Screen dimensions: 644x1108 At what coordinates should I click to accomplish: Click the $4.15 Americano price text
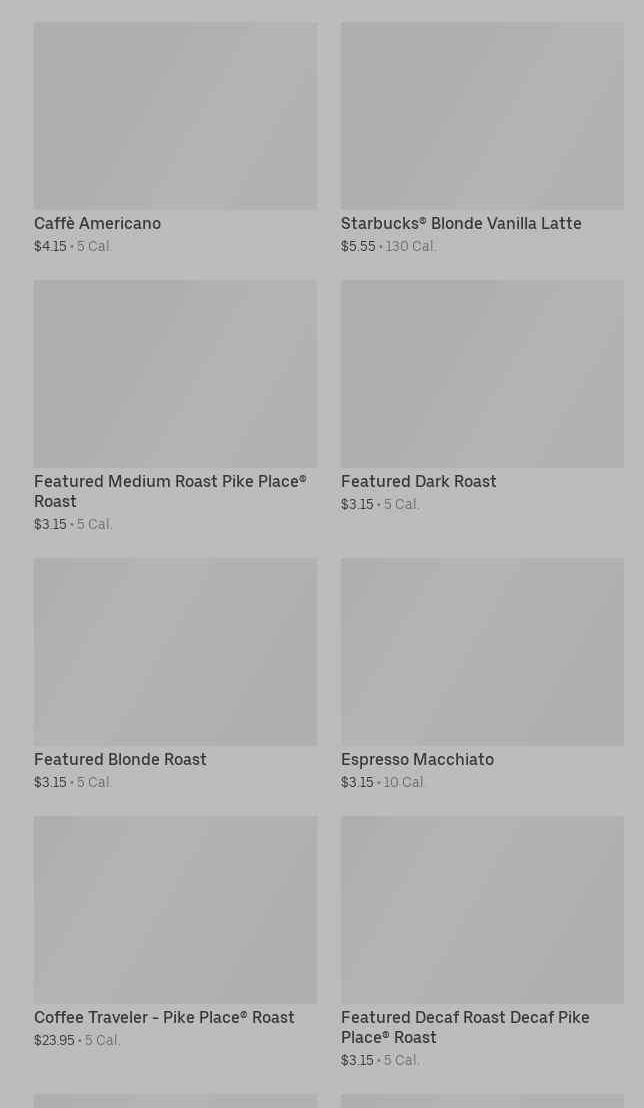[x=50, y=247]
